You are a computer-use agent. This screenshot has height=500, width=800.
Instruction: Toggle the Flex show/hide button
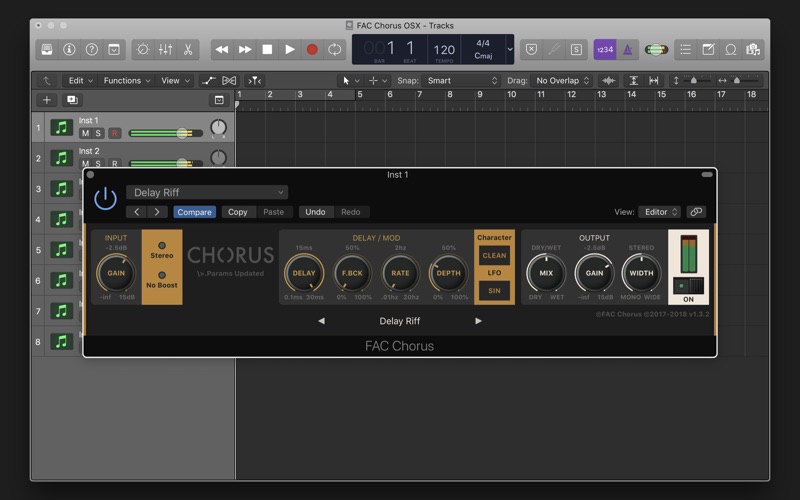[229, 81]
